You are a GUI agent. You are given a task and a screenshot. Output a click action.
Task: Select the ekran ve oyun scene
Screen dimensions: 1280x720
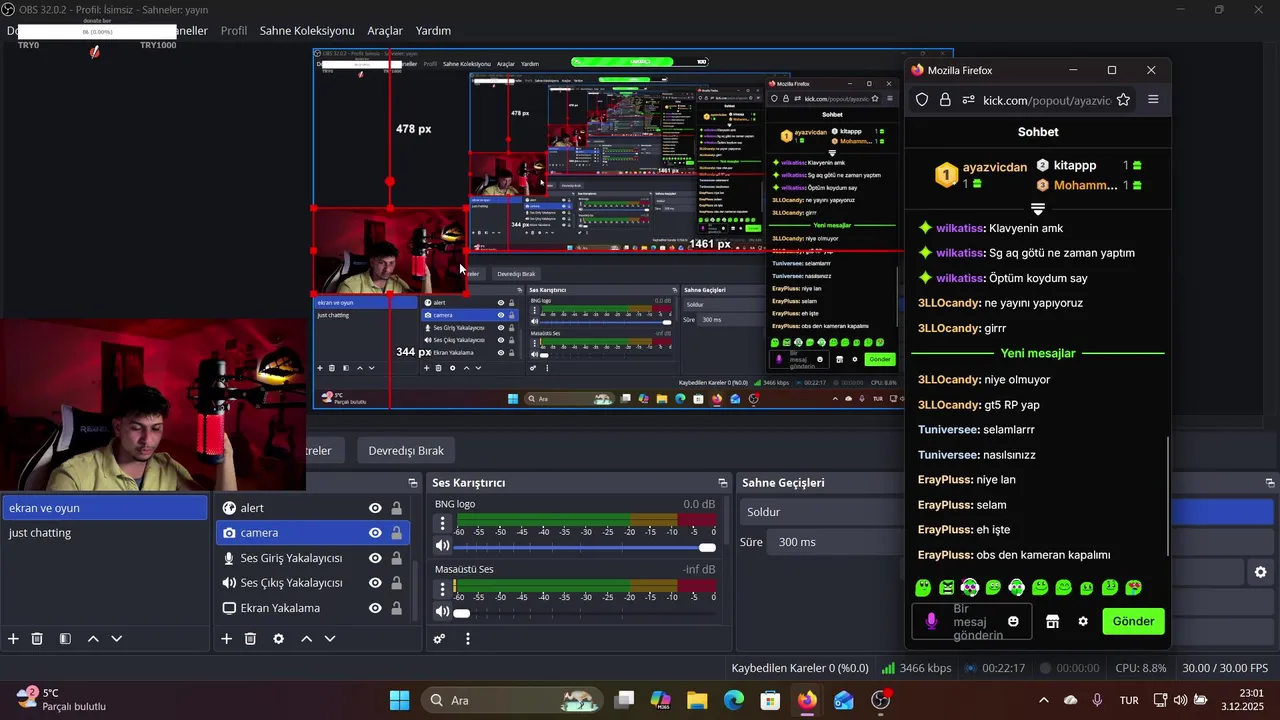tap(104, 508)
